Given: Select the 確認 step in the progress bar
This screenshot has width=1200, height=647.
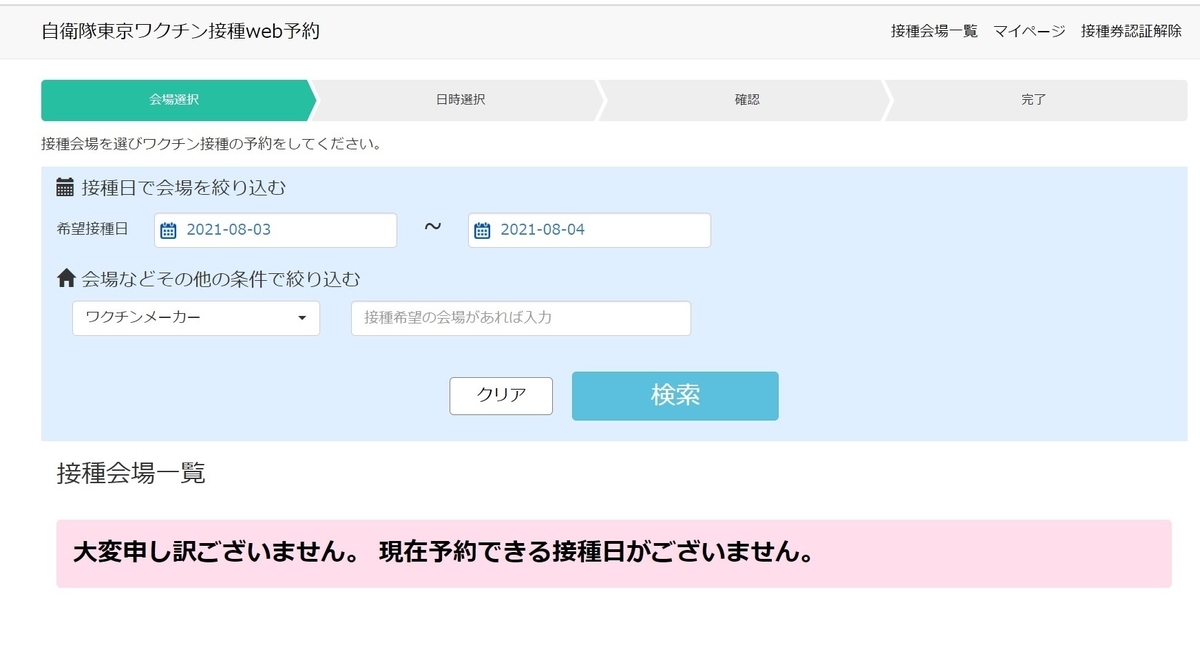Looking at the screenshot, I should point(747,100).
